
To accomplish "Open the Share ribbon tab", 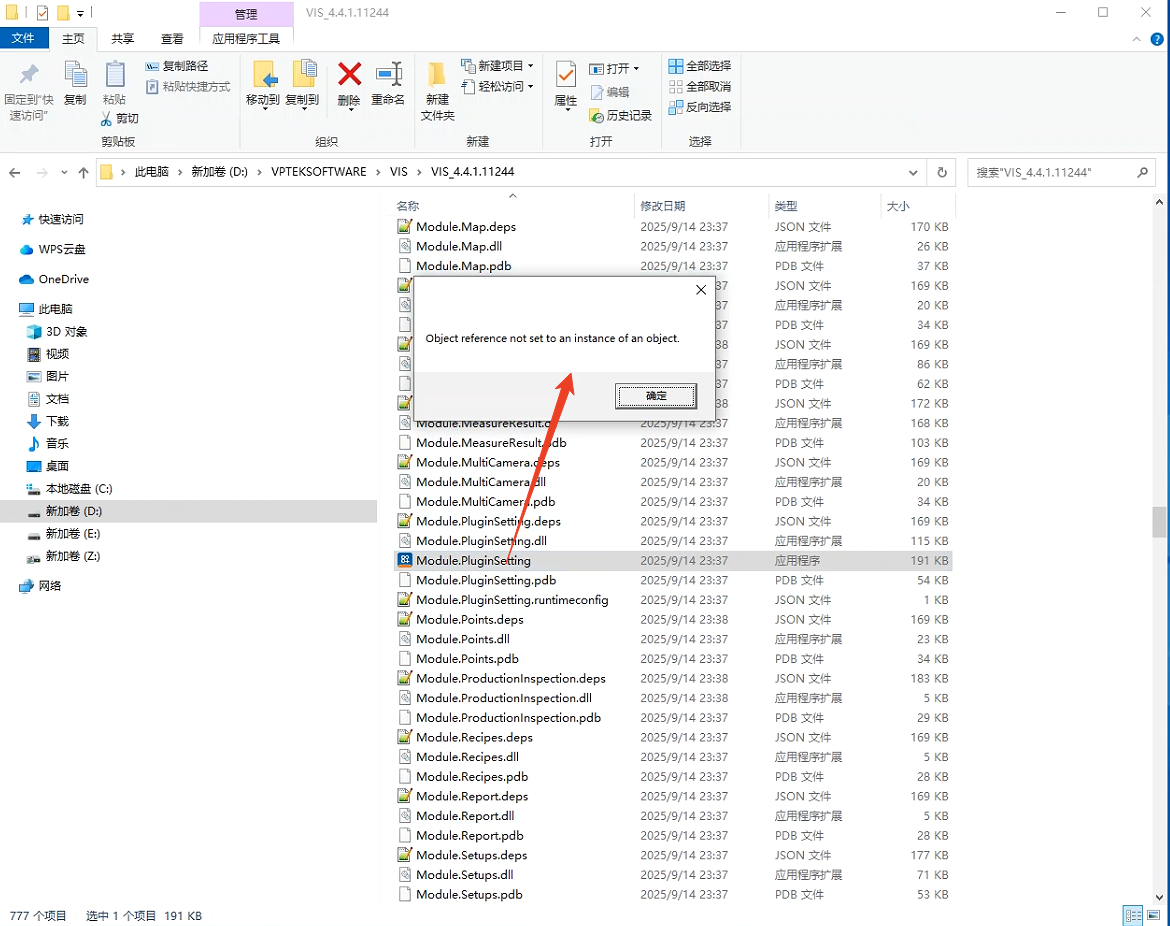I will pos(122,39).
